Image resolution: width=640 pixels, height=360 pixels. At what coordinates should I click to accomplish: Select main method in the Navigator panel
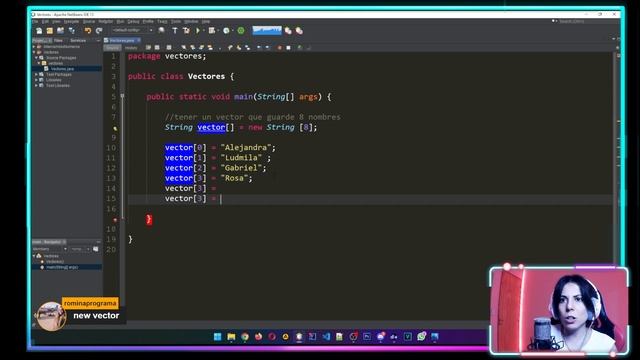62,267
